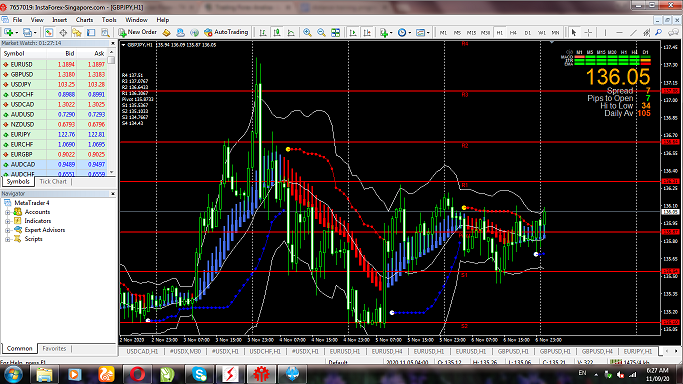Open the GBPUSD,H4 chart tab

pos(597,351)
